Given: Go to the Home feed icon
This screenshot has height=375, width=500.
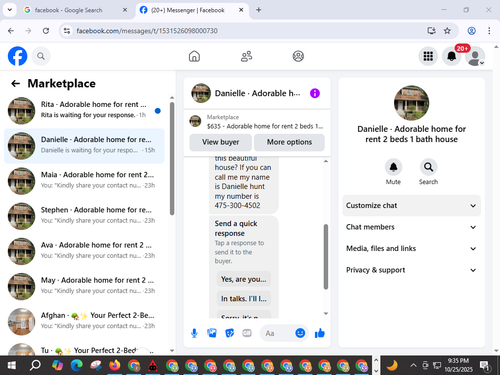Looking at the screenshot, I should pos(194,56).
